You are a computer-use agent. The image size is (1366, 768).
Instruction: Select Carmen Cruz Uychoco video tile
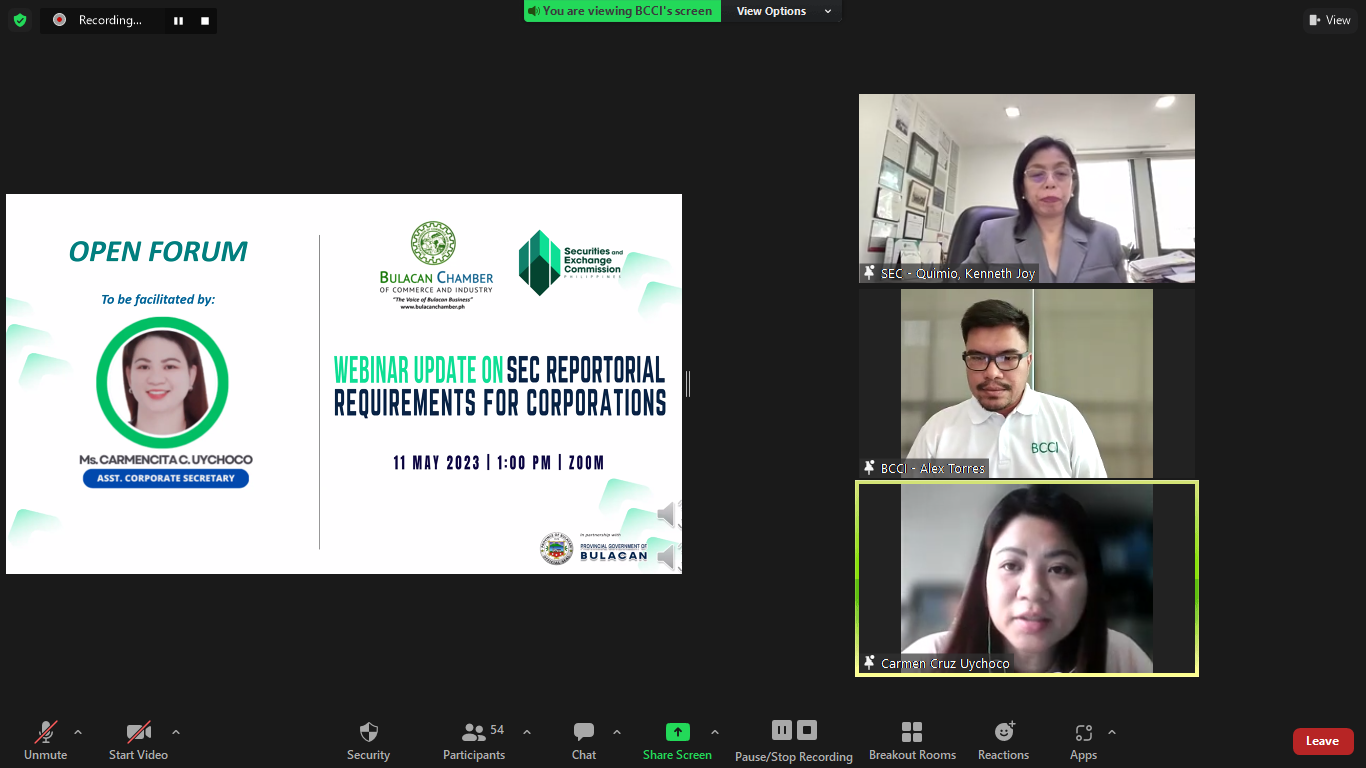click(1027, 579)
